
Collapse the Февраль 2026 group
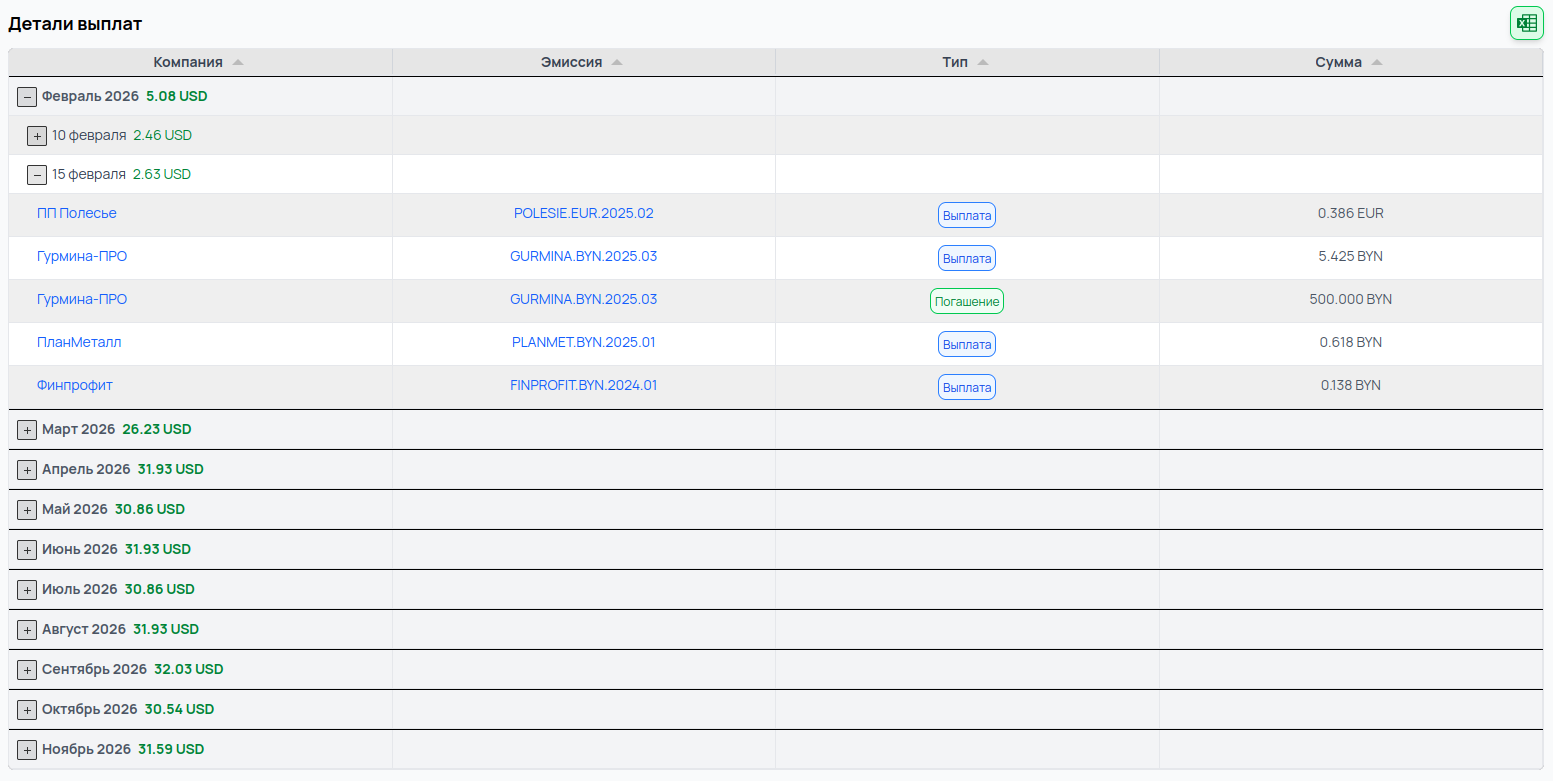(26, 96)
